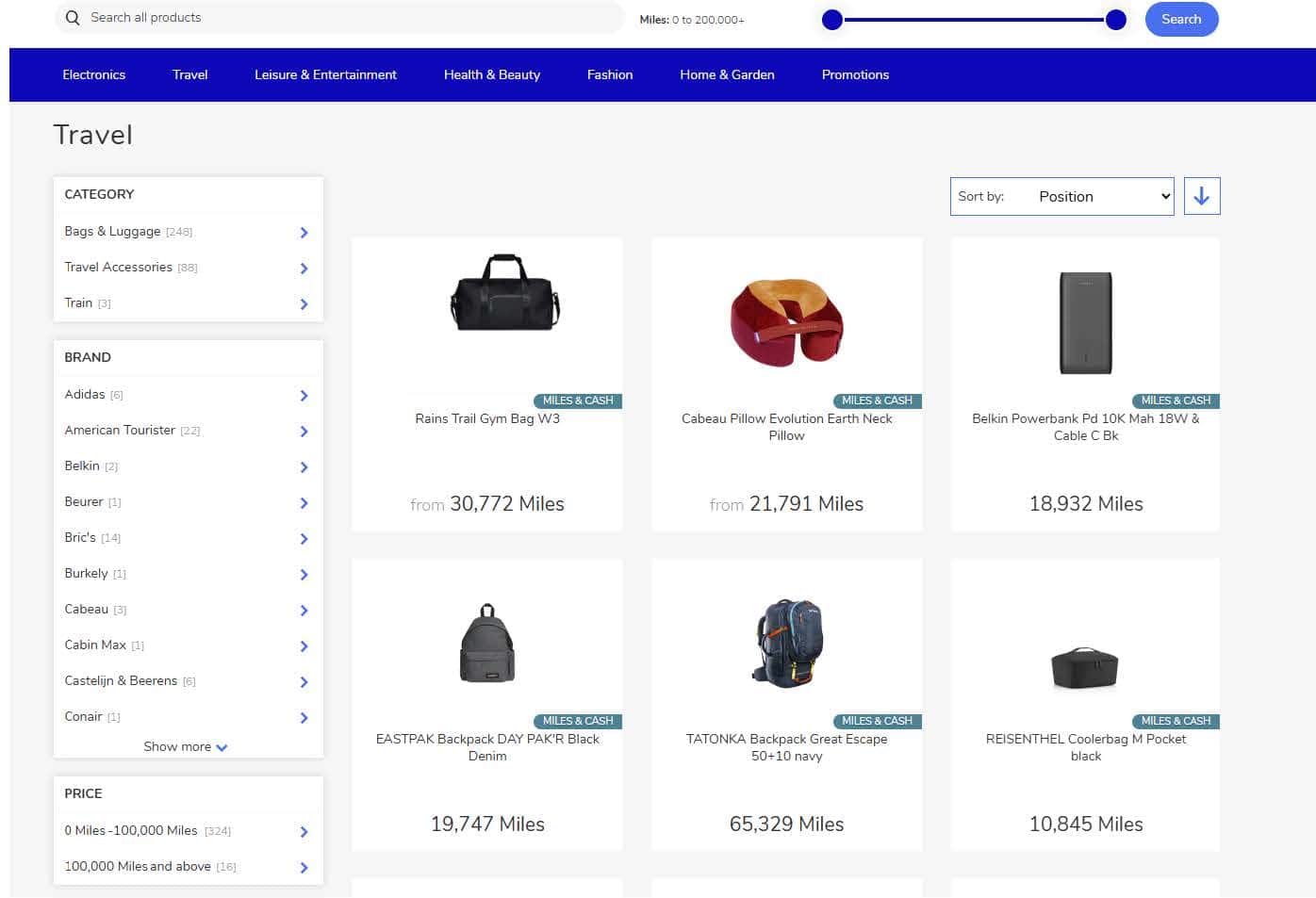The image size is (1316, 898).
Task: Click chevron for 100,000 Miles and above
Action: (304, 867)
